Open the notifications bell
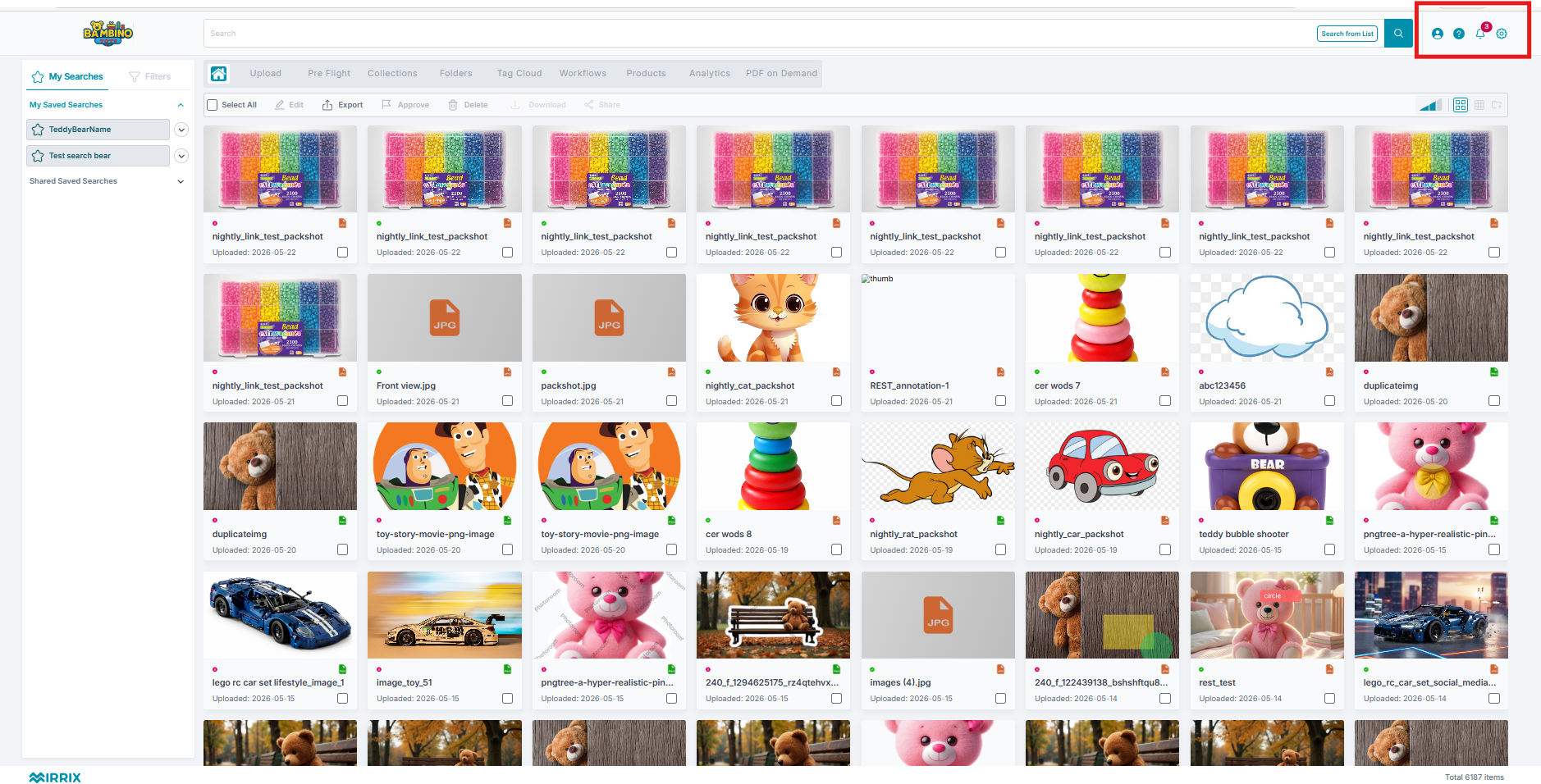1541x784 pixels. pyautogui.click(x=1480, y=34)
